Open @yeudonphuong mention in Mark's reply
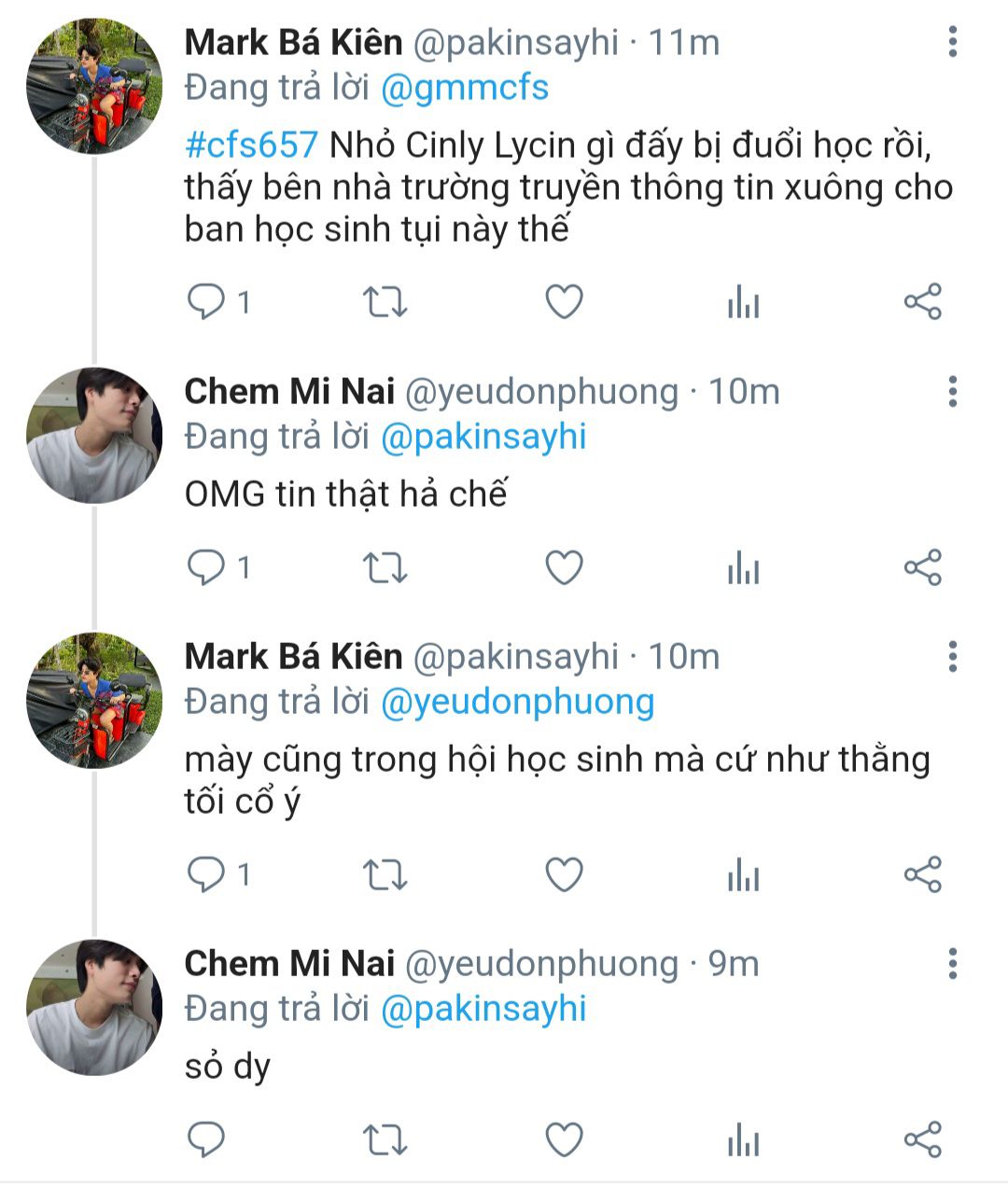Viewport: 1008px width, 1188px height. (x=517, y=702)
